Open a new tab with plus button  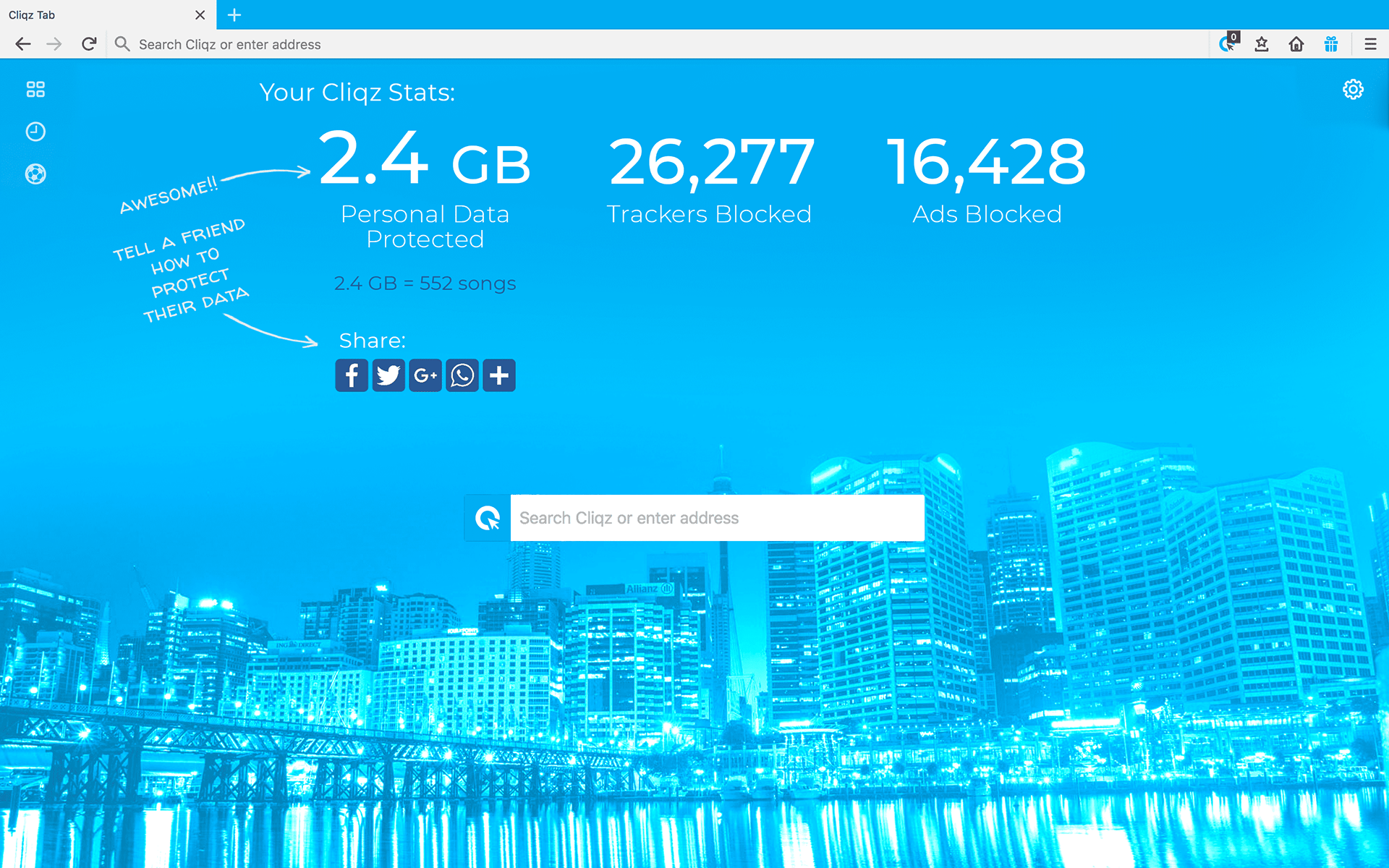point(234,14)
